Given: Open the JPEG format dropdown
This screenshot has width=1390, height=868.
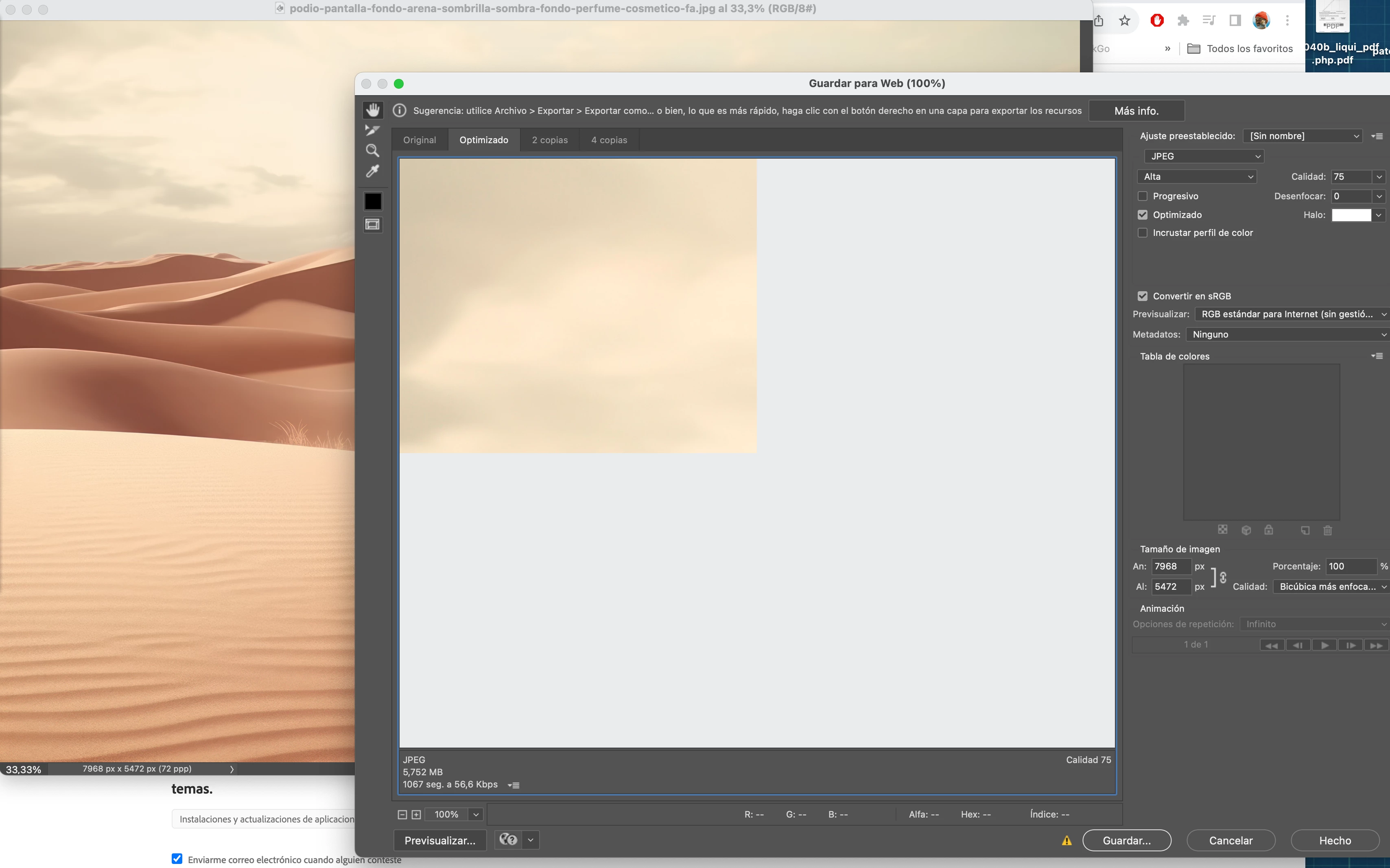Looking at the screenshot, I should pos(1204,156).
